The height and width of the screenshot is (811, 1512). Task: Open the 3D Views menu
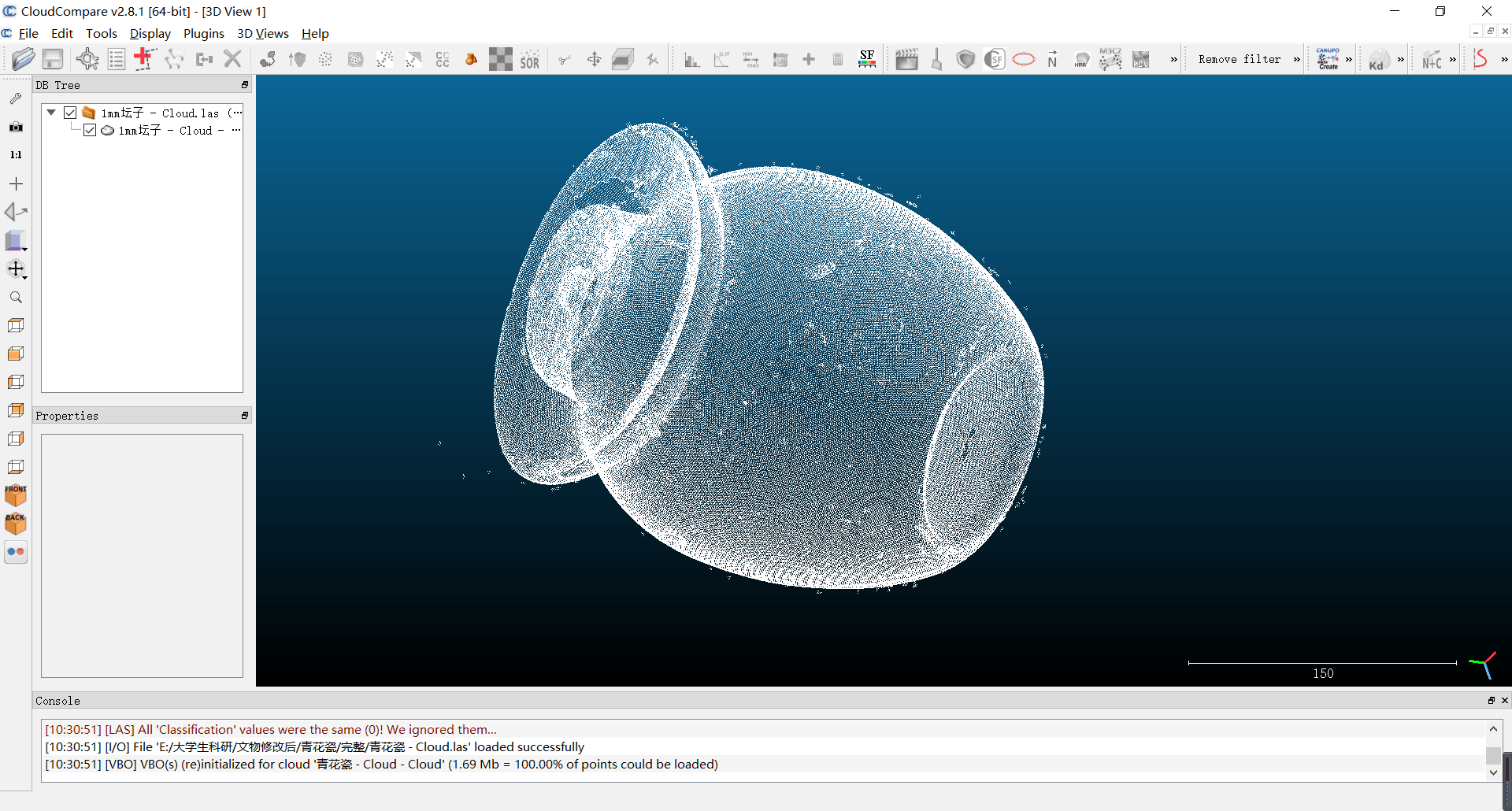(x=262, y=33)
